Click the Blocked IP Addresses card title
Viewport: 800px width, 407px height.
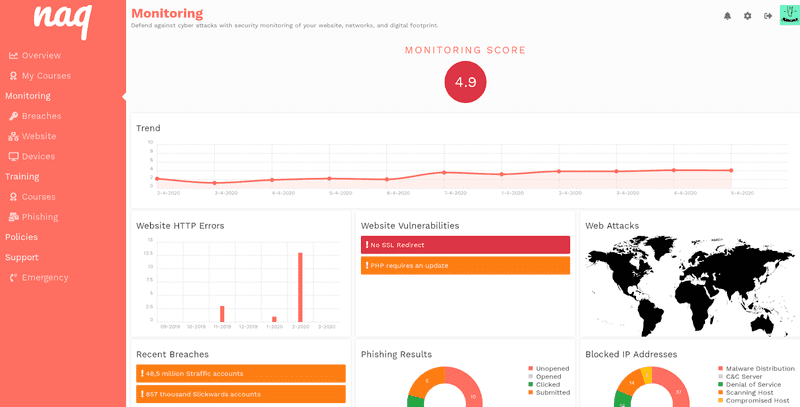tap(631, 354)
